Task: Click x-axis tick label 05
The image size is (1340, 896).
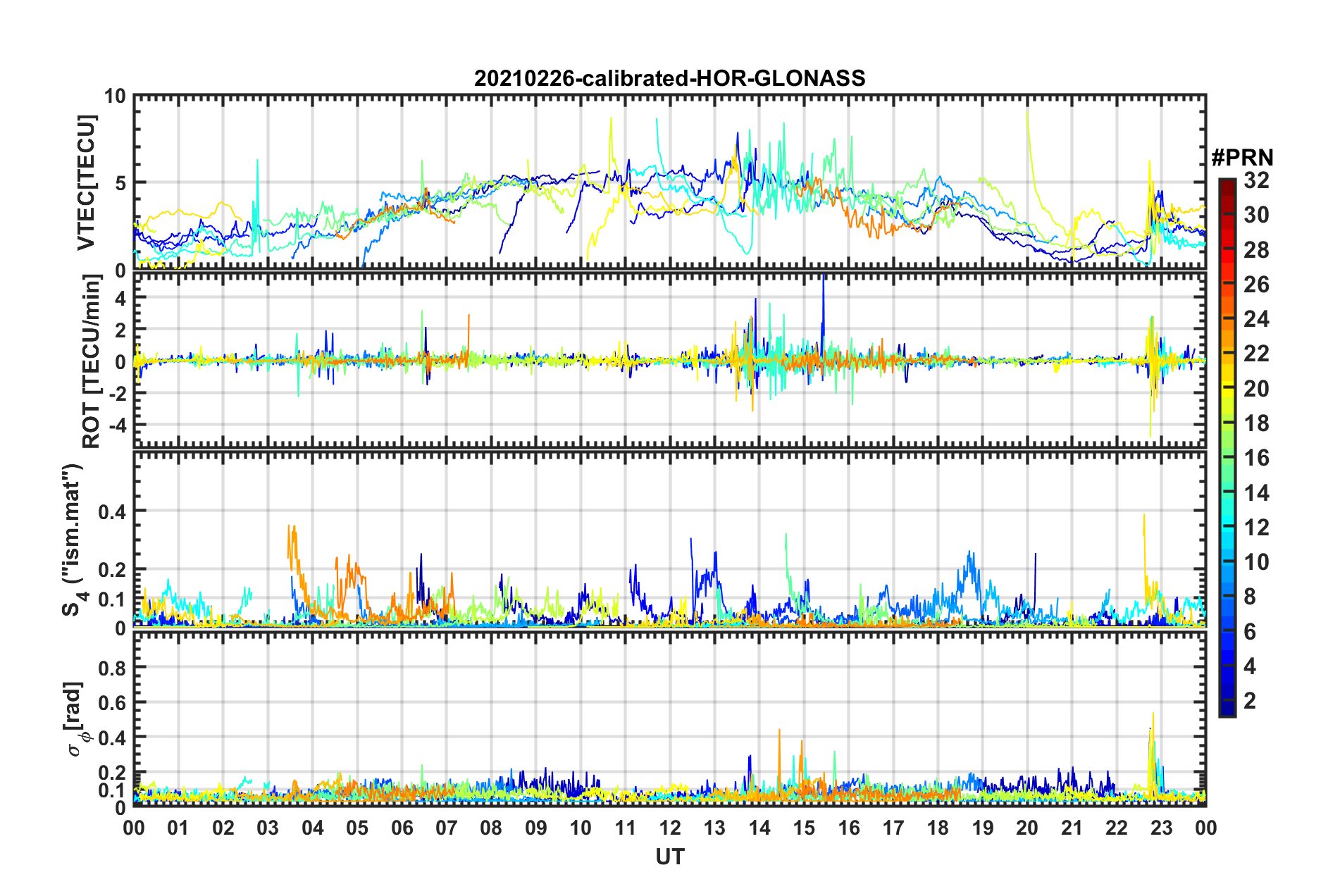Action: 357,828
